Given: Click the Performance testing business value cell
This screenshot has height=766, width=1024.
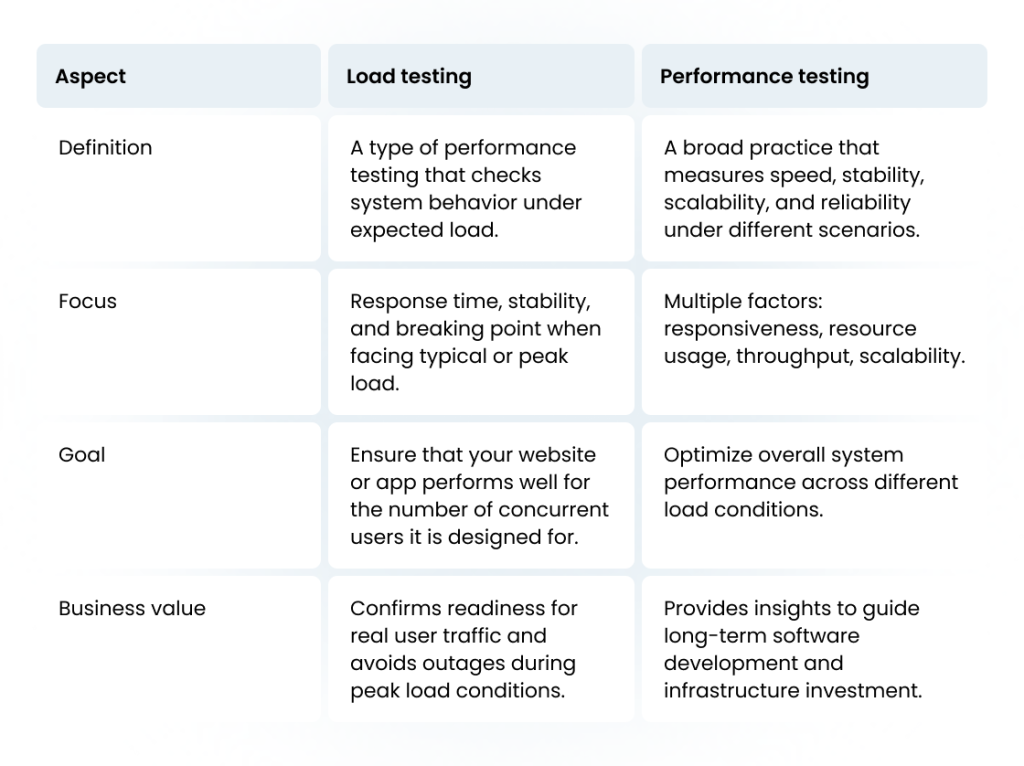Looking at the screenshot, I should click(813, 649).
